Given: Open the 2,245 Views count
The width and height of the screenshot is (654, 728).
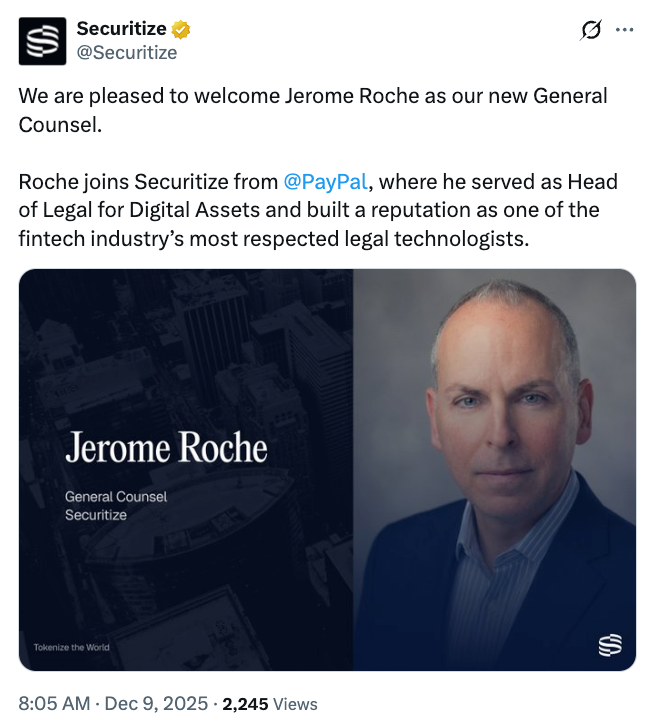Looking at the screenshot, I should click(244, 704).
